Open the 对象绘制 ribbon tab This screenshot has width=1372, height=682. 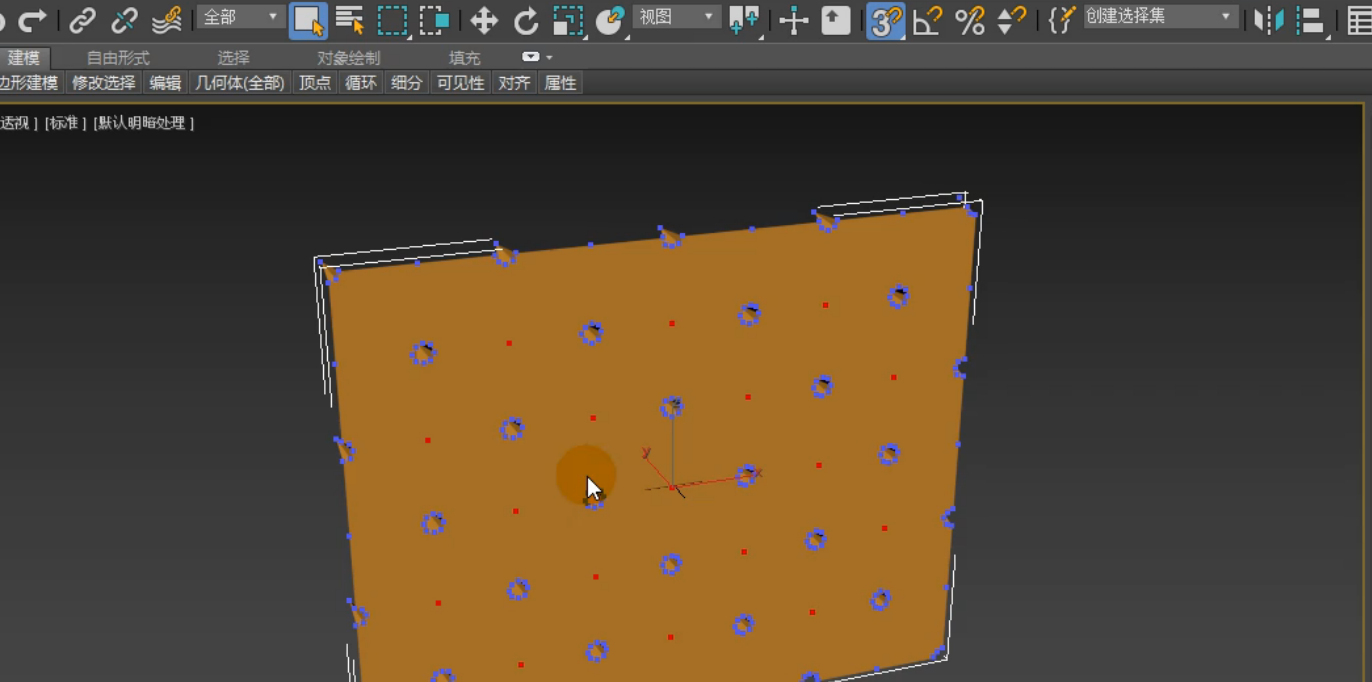click(348, 58)
